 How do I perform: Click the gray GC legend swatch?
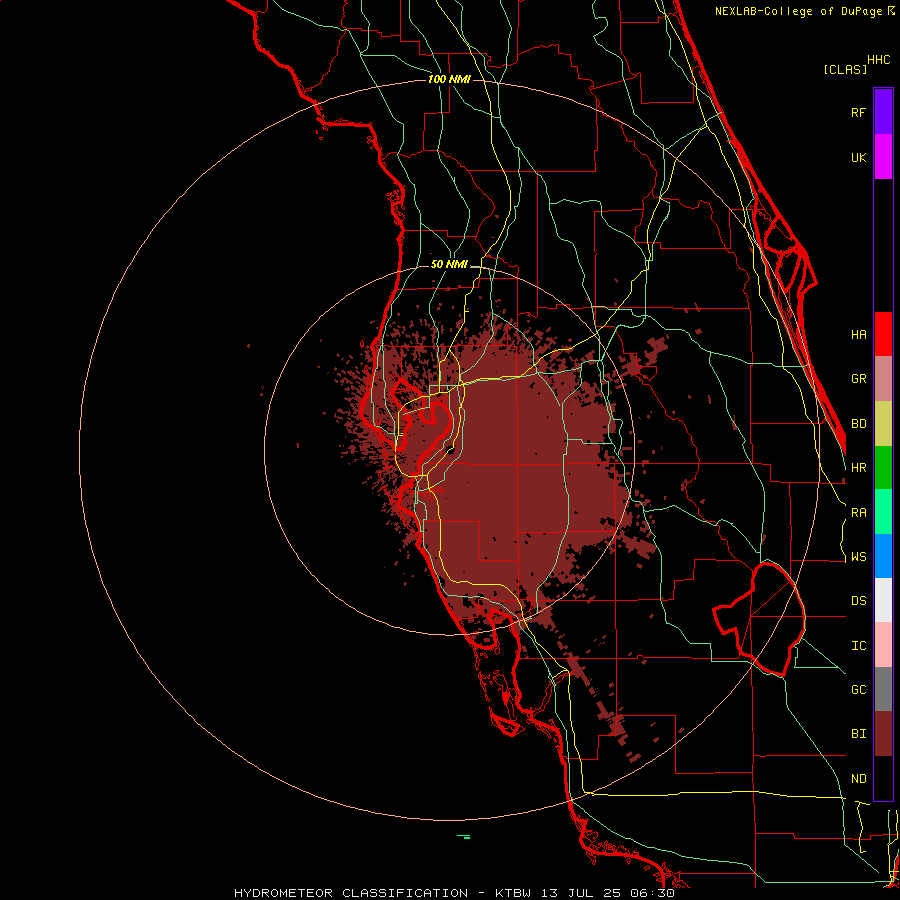[x=883, y=689]
